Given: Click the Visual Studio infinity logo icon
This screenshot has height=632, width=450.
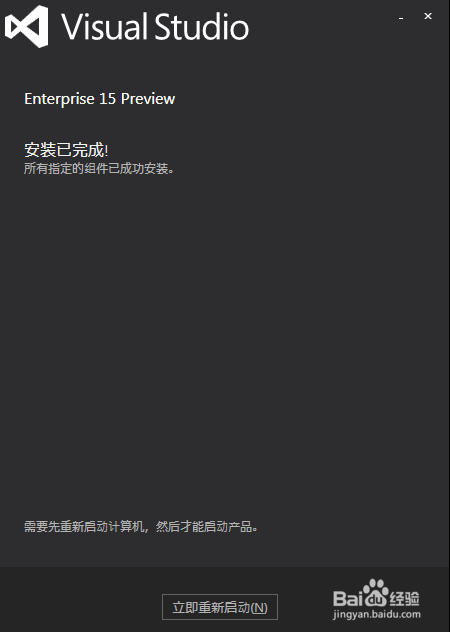Looking at the screenshot, I should click(x=27, y=26).
